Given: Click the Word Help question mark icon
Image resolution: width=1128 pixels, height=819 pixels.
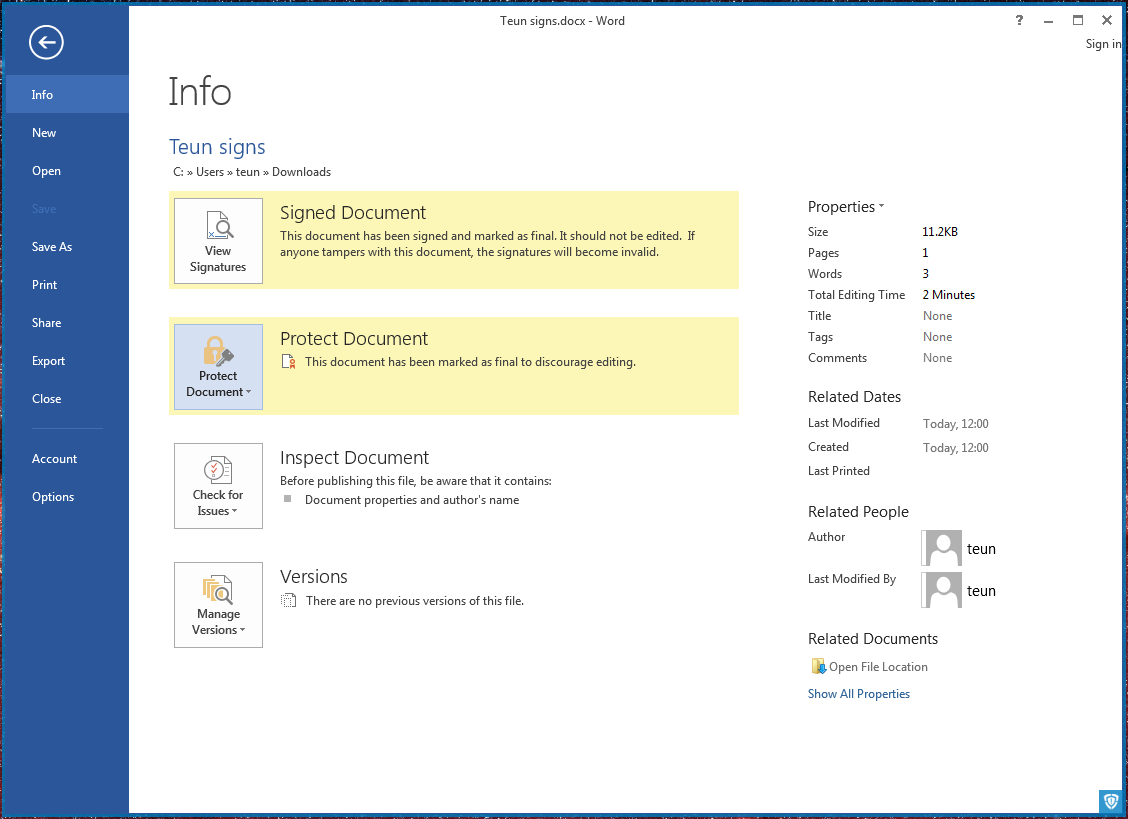Looking at the screenshot, I should pos(1019,20).
